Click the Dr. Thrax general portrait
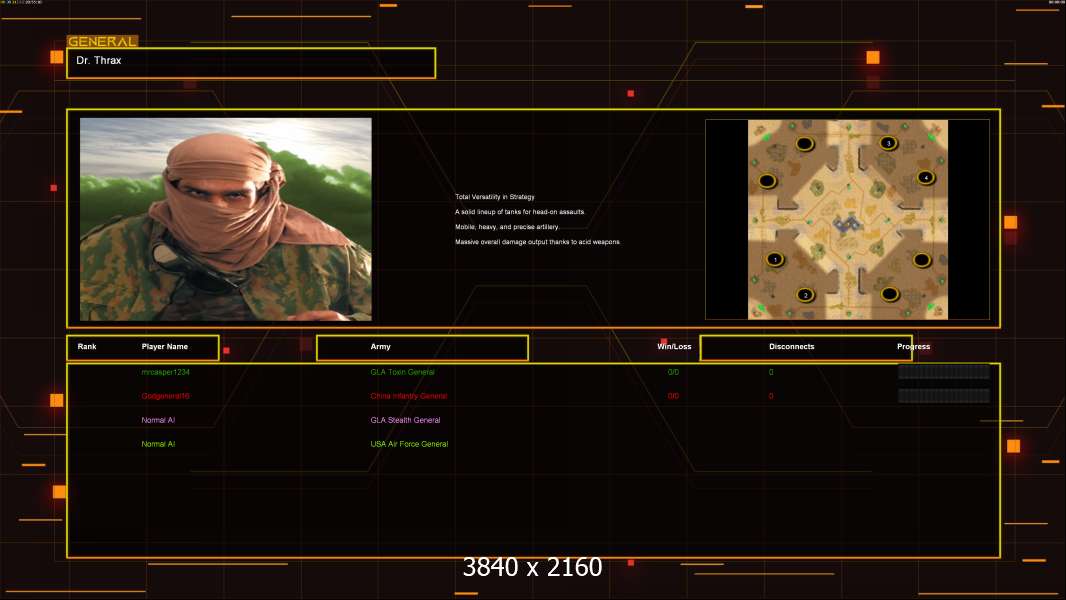 point(226,219)
